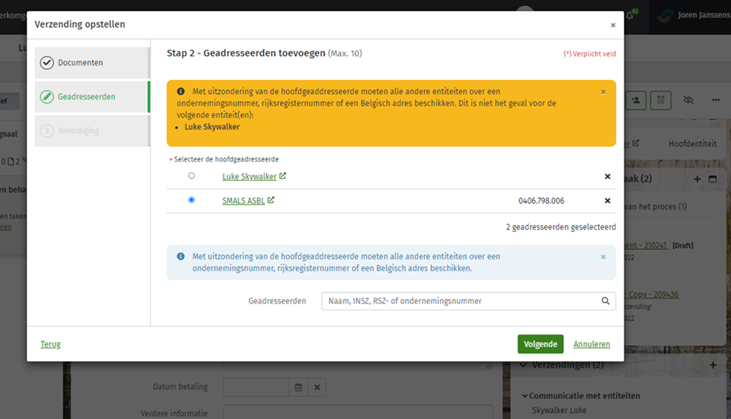Focus the Datum betaling date field

click(256, 387)
